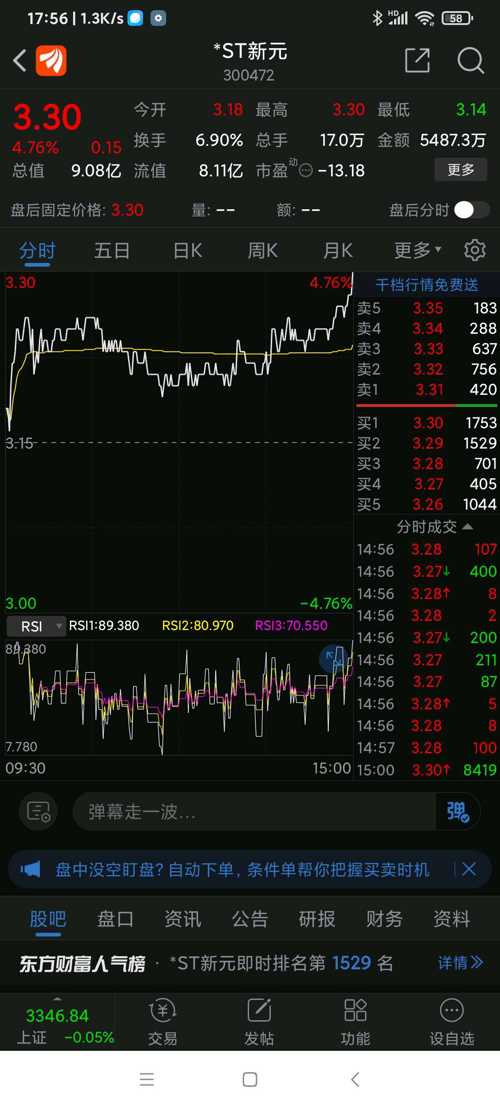This screenshot has height=1111, width=500.
Task: Close the 条件单 promotion banner
Action: 469,869
